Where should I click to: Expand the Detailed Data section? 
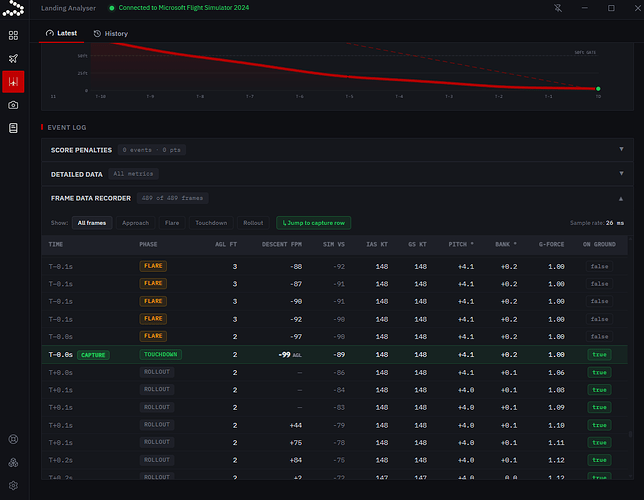point(337,174)
